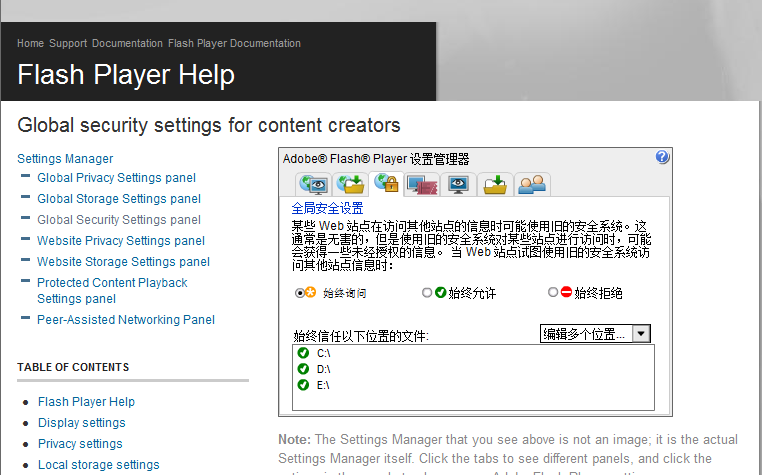Open Display settings contents link

pos(82,422)
